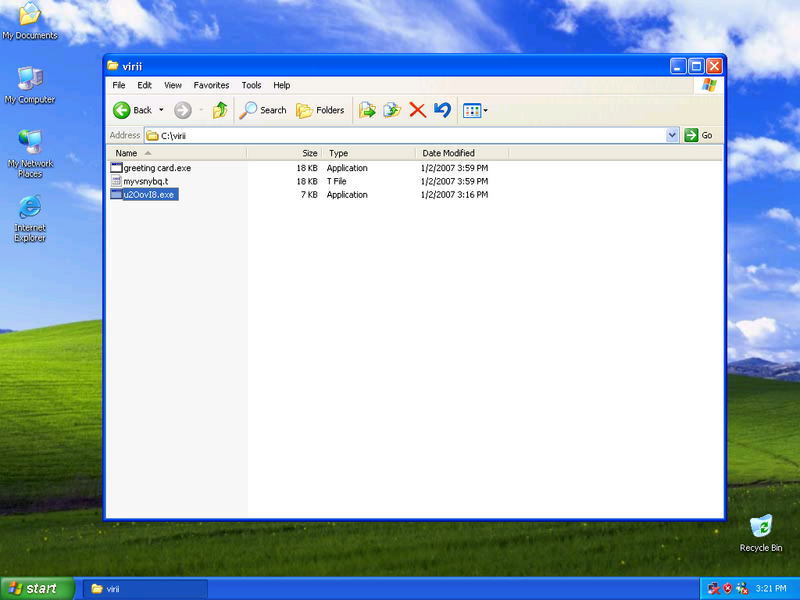Select the My Network Places desktop icon
This screenshot has height=600, width=800.
pos(30,154)
